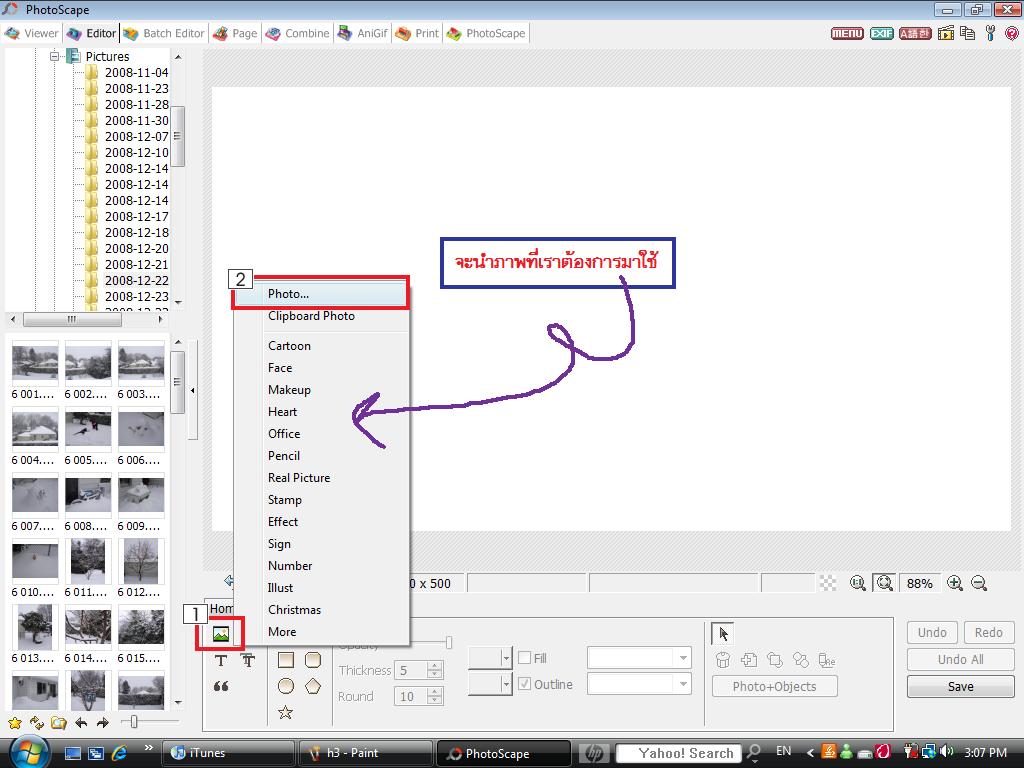Click the forward arrow below thumbnails

[103, 723]
